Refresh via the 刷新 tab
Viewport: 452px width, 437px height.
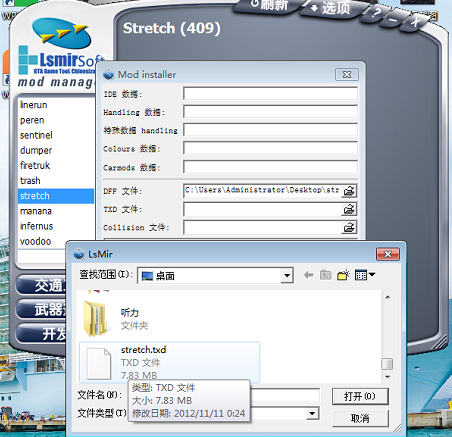click(x=269, y=5)
